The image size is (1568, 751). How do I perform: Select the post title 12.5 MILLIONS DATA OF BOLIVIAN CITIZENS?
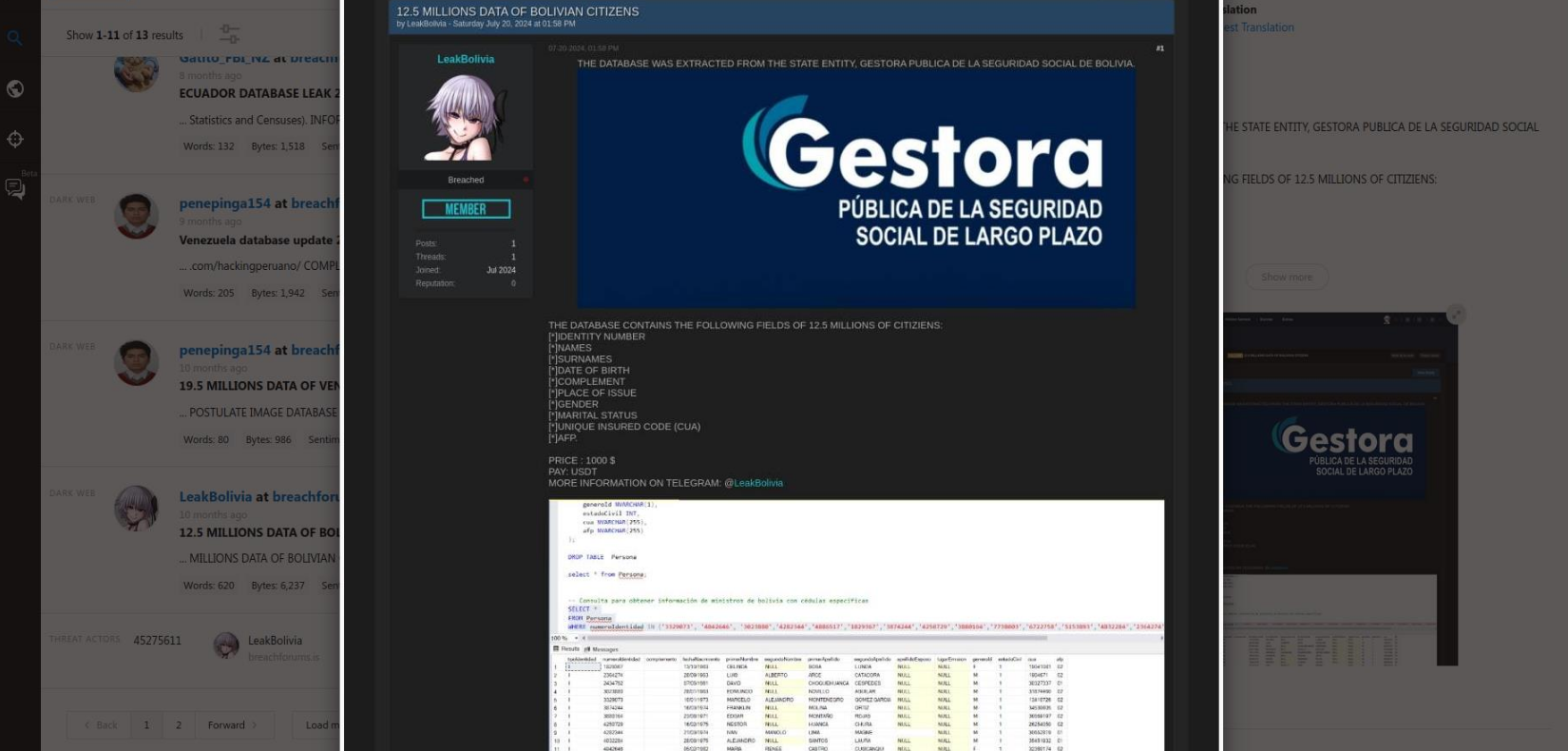(518, 11)
